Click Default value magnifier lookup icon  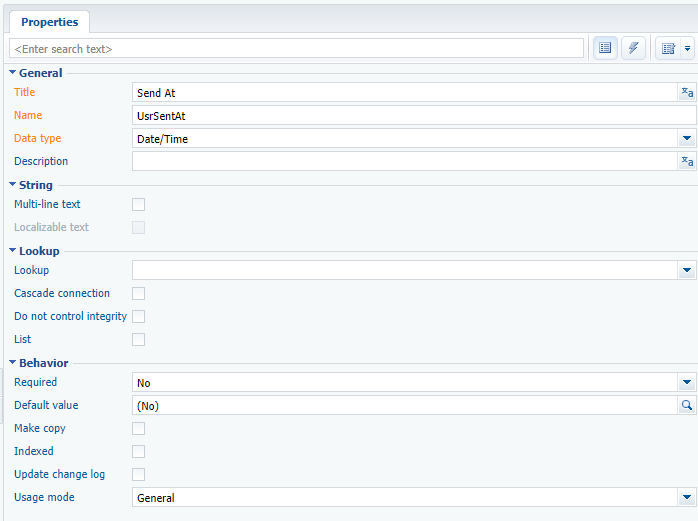point(687,405)
